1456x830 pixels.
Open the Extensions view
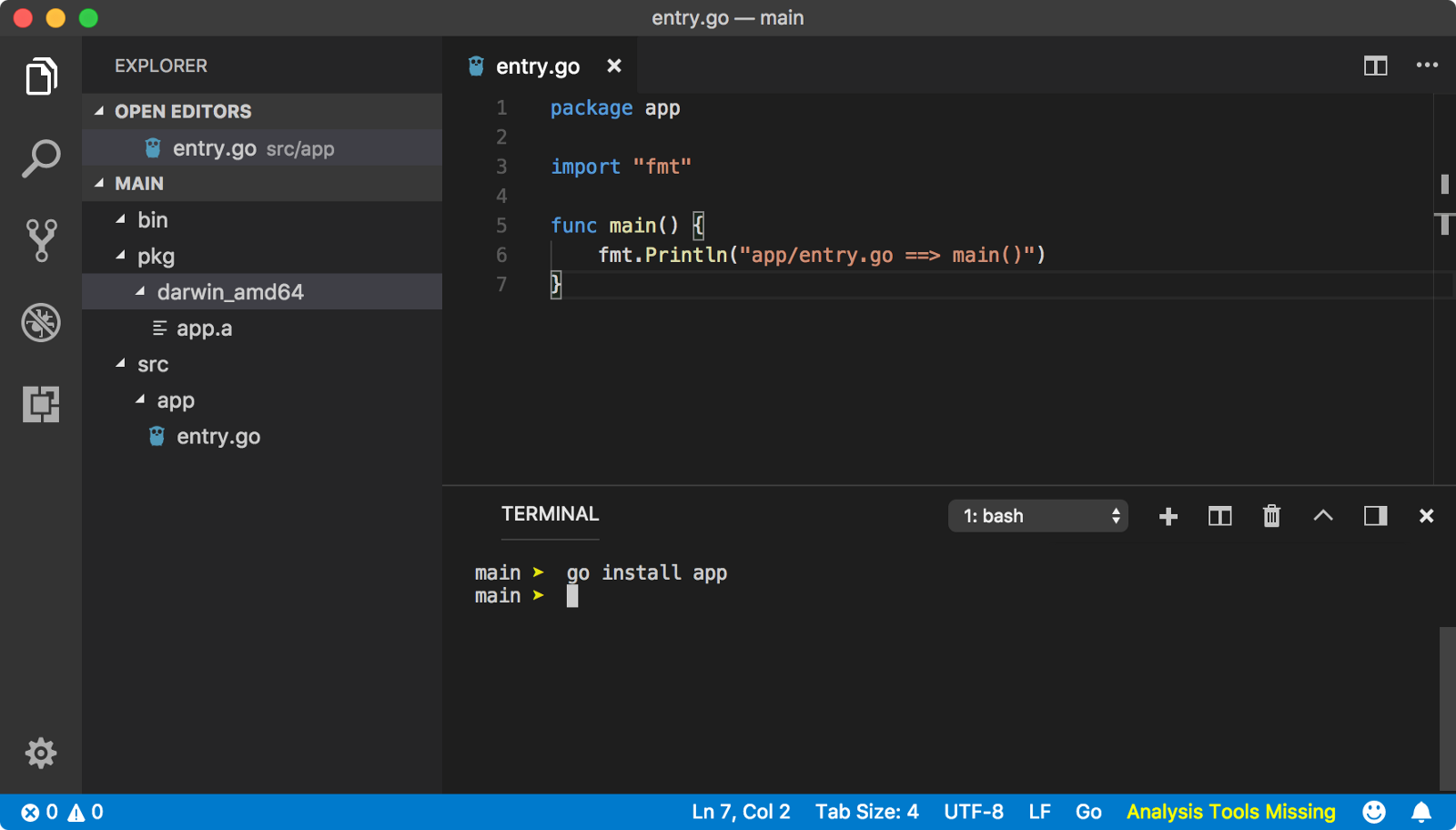(41, 404)
